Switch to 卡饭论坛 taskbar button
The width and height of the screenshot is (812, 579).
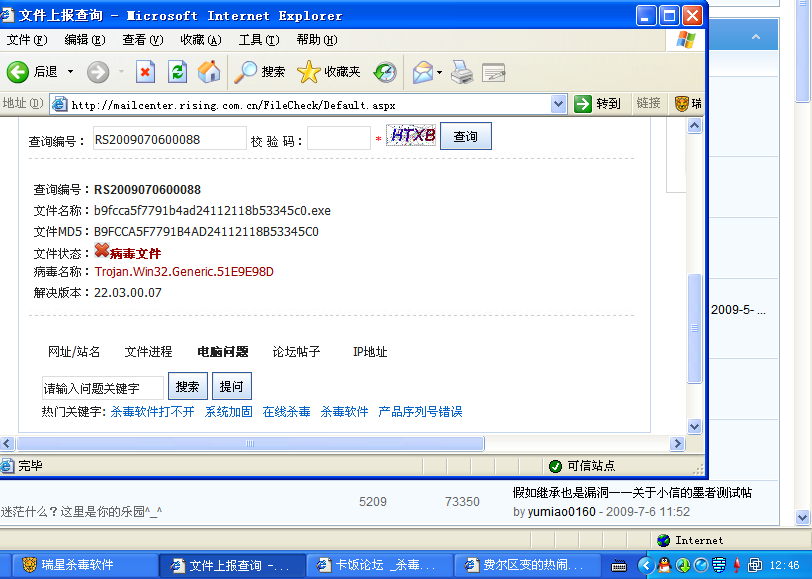point(380,565)
